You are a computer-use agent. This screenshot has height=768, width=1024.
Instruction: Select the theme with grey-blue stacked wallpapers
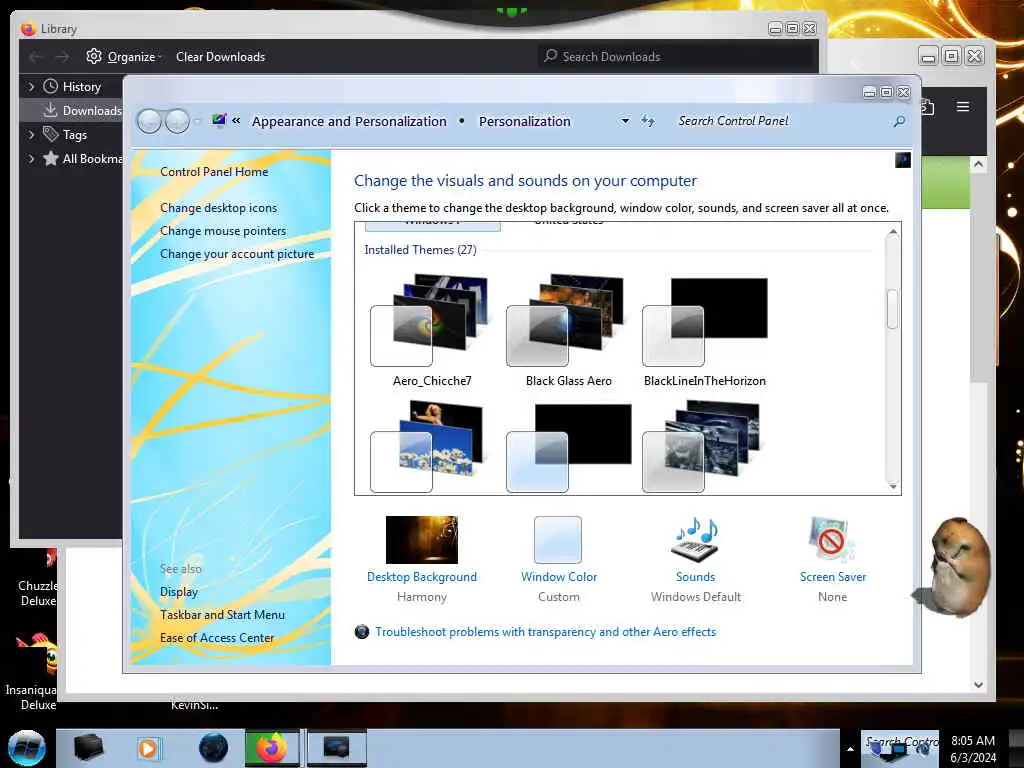click(x=705, y=447)
